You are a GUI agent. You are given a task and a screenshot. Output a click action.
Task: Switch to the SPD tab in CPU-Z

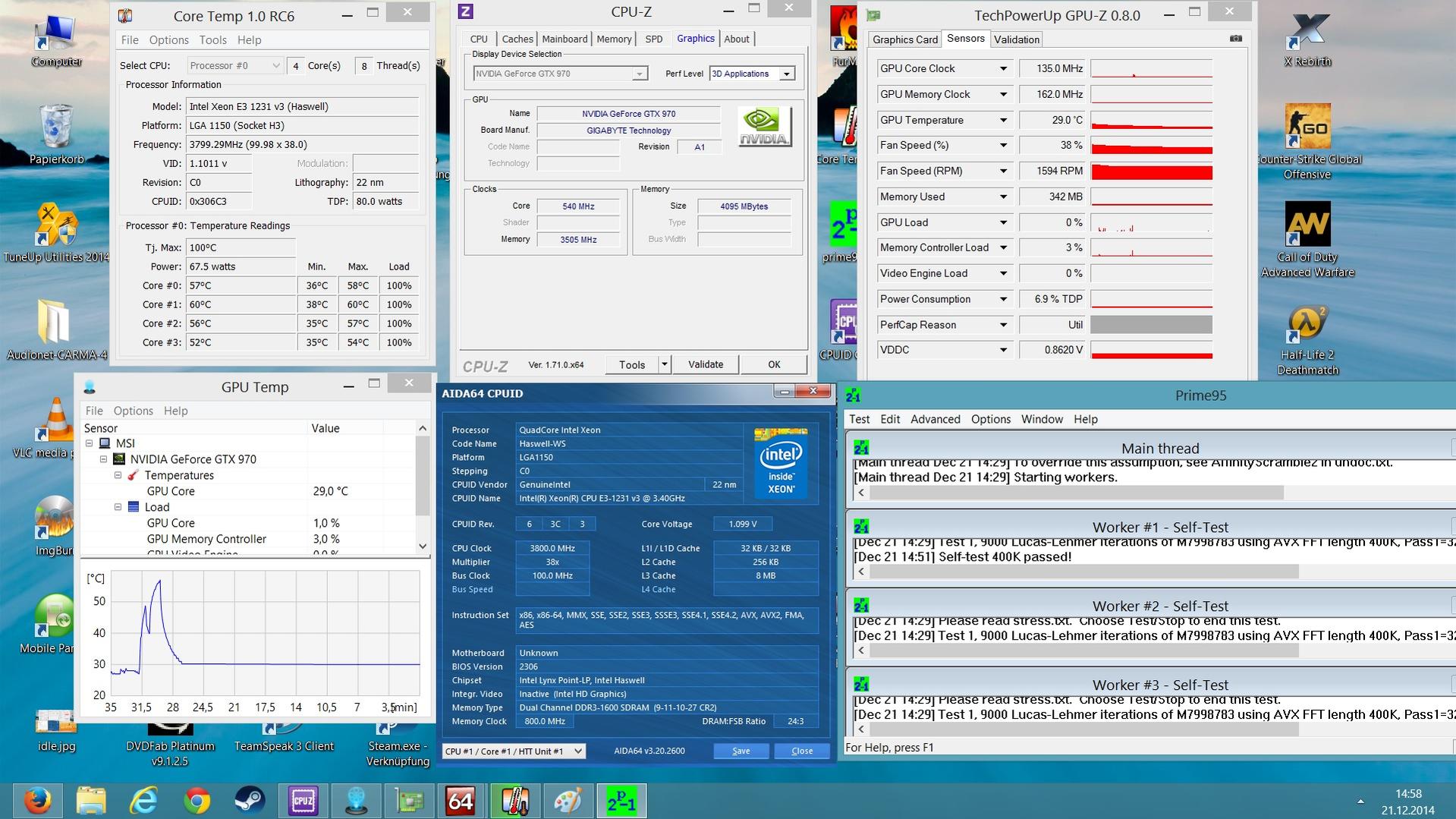pos(654,39)
